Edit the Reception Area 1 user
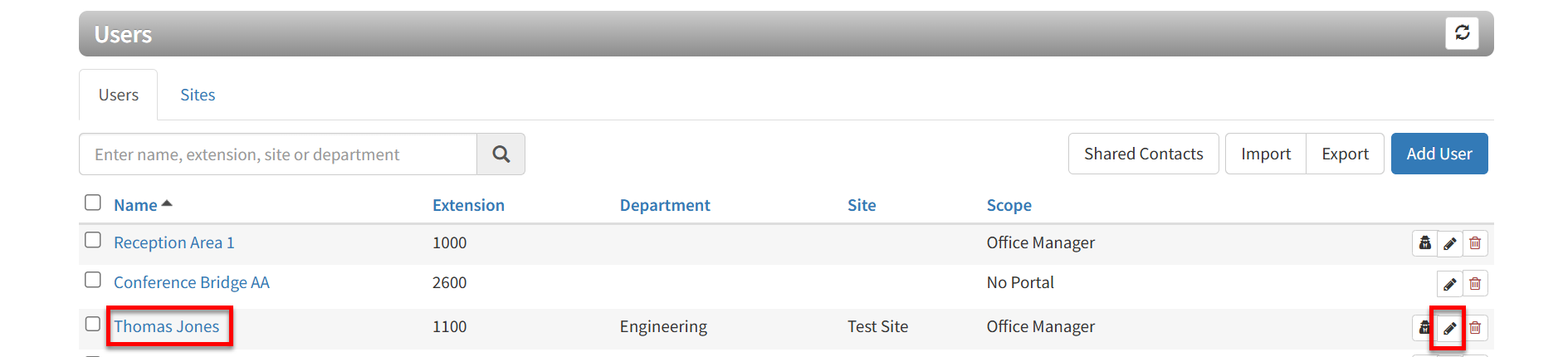The image size is (1568, 357). click(x=1449, y=243)
